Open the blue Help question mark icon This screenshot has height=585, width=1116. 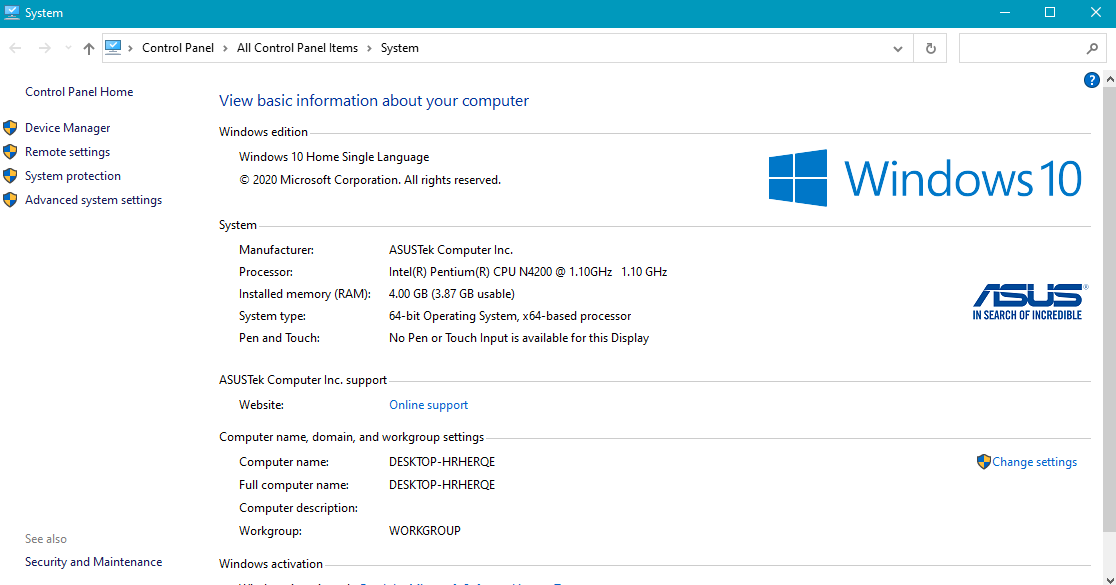point(1091,80)
